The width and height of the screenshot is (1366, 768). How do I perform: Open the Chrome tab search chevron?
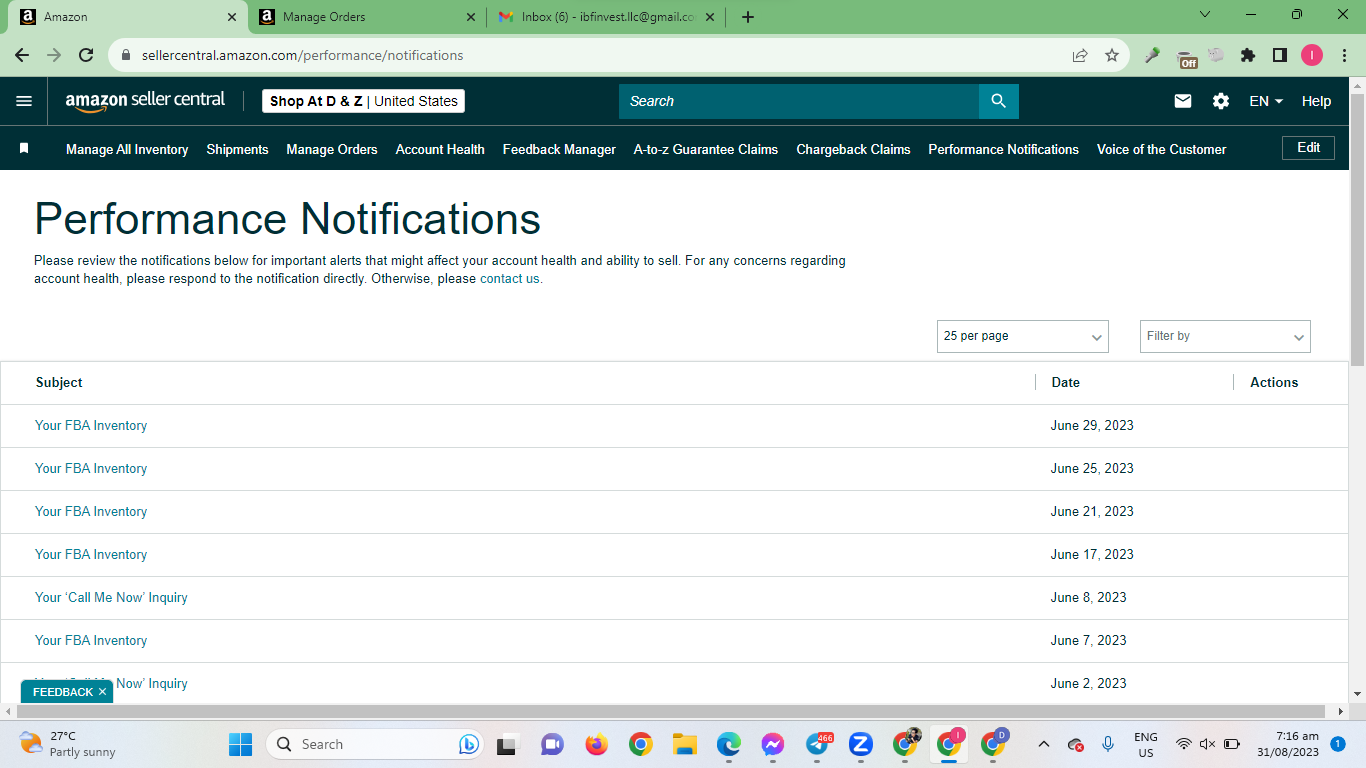tap(1205, 15)
